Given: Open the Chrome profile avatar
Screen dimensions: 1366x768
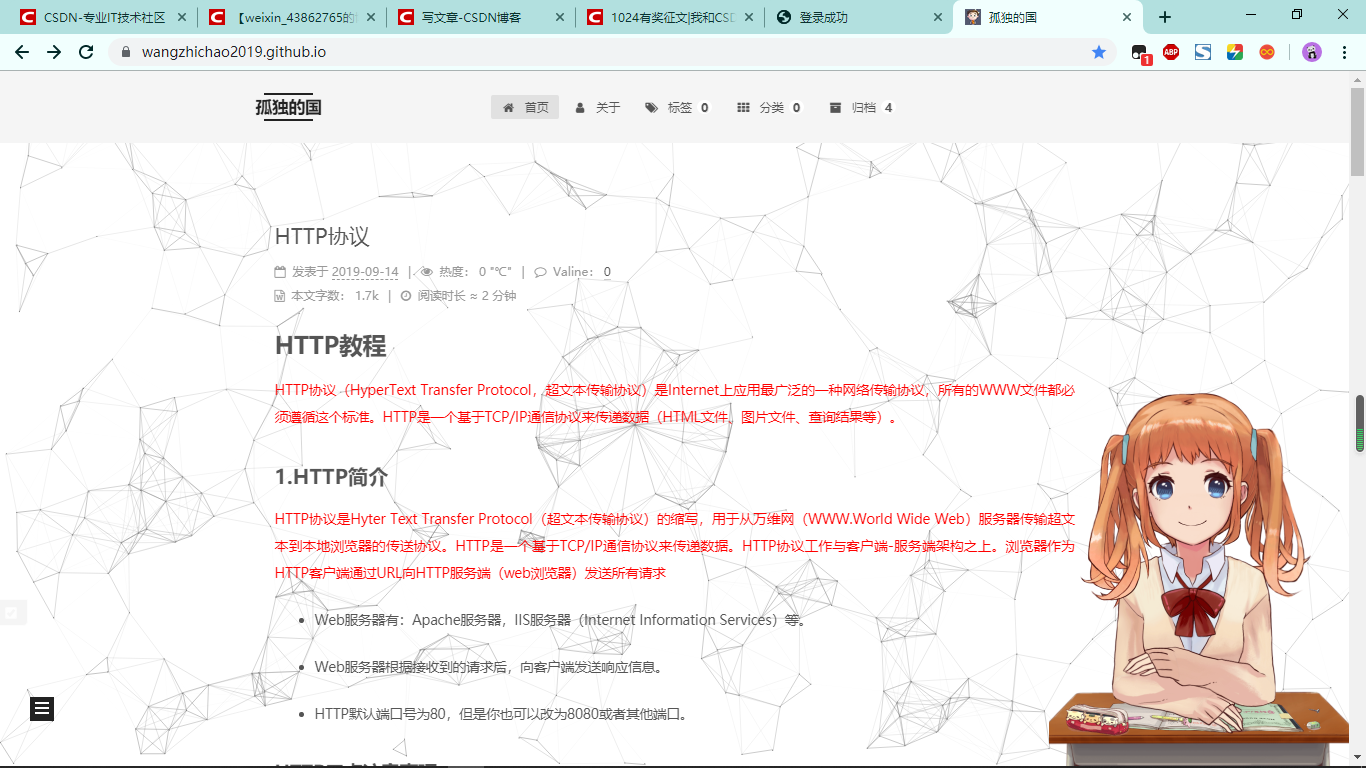Looking at the screenshot, I should click(1312, 52).
